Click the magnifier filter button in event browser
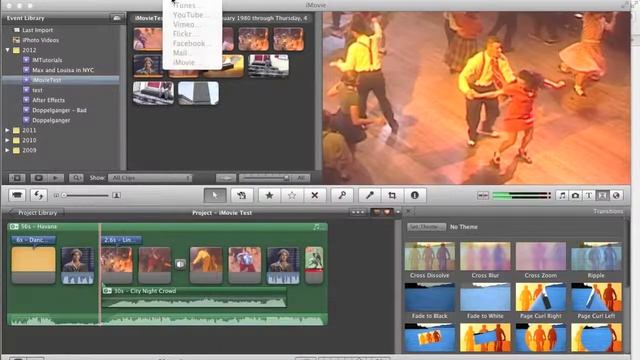Viewport: 640px width, 360px height. tap(76, 178)
